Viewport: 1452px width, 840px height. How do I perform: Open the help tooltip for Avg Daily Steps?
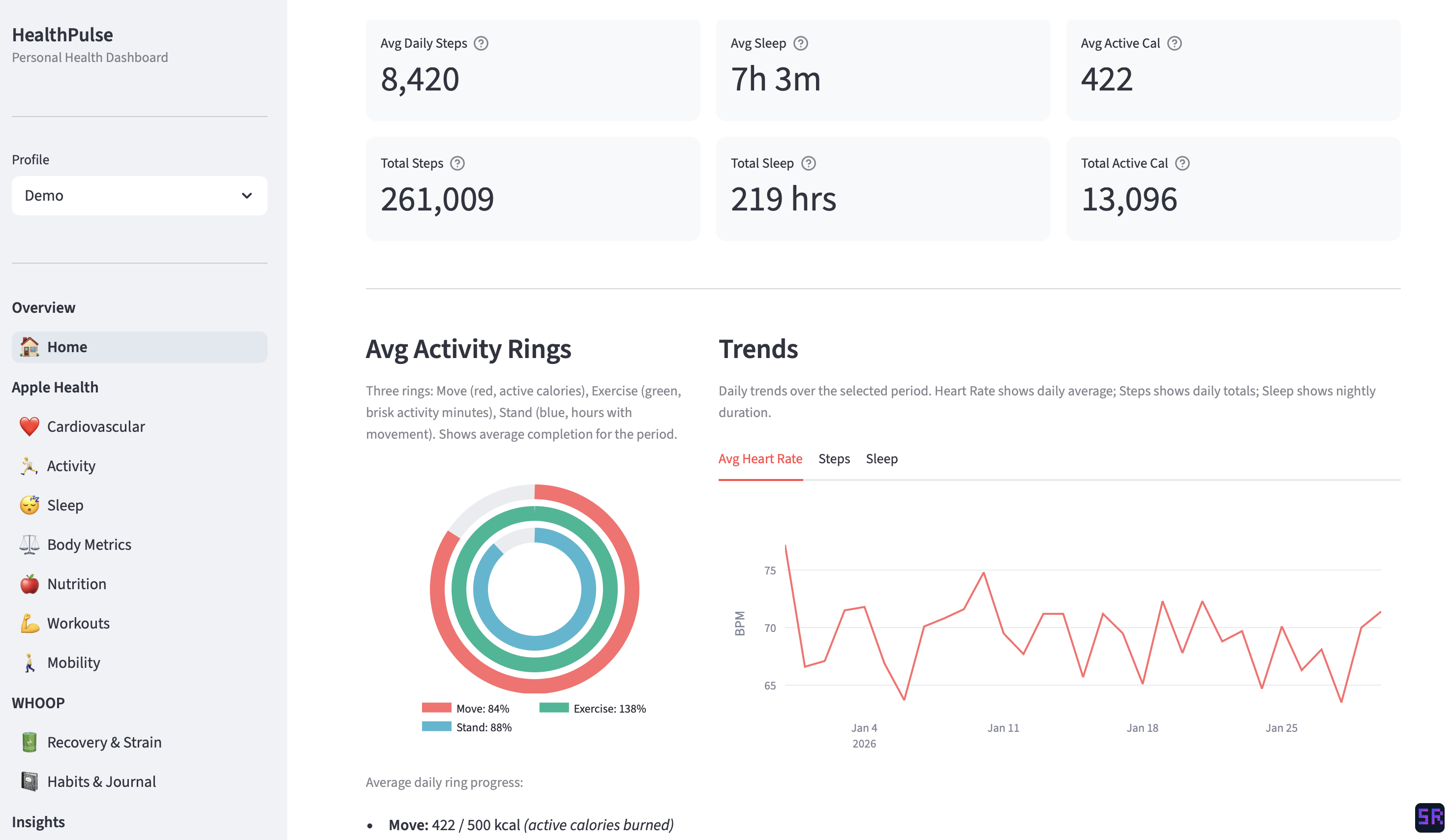pyautogui.click(x=482, y=43)
